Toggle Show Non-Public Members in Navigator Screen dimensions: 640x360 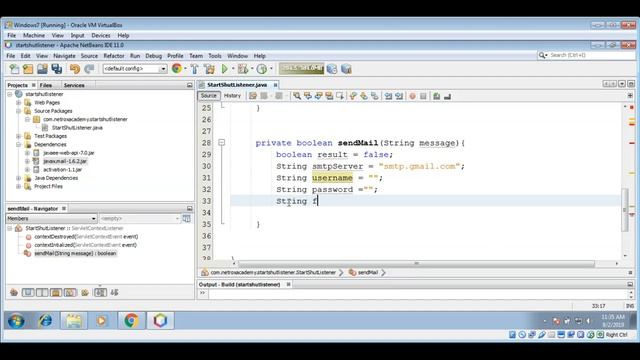(x=56, y=292)
